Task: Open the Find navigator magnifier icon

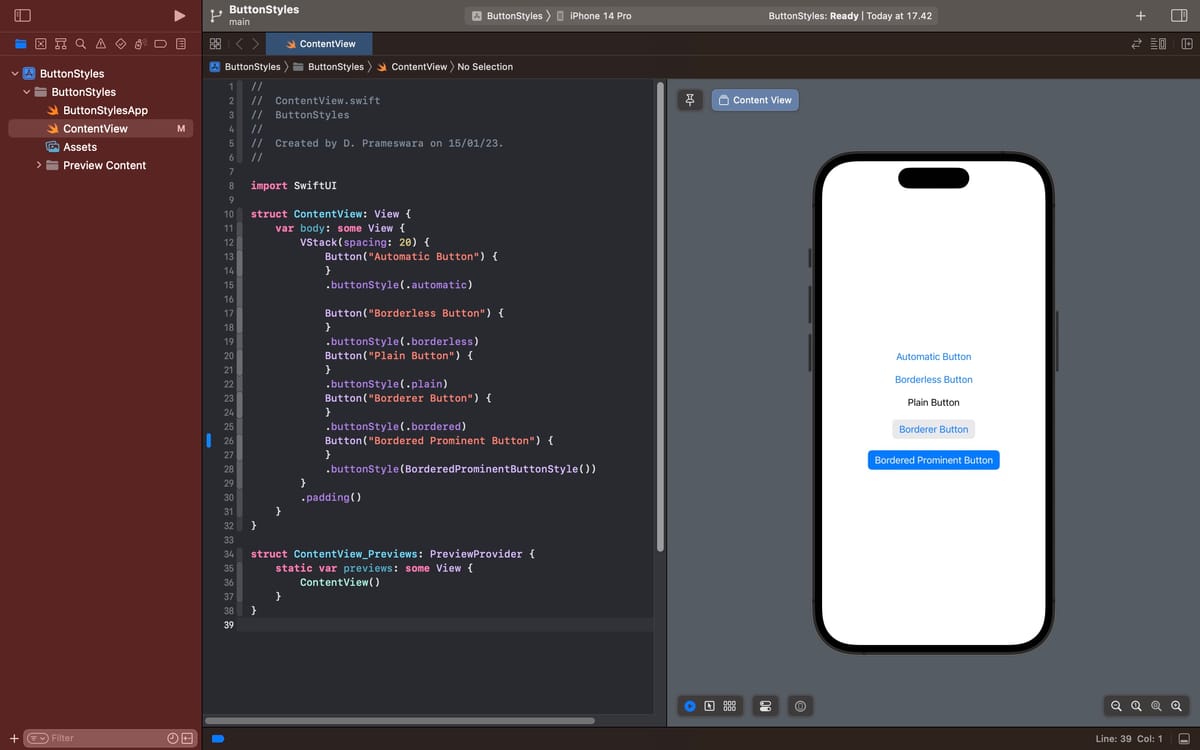Action: coord(81,44)
